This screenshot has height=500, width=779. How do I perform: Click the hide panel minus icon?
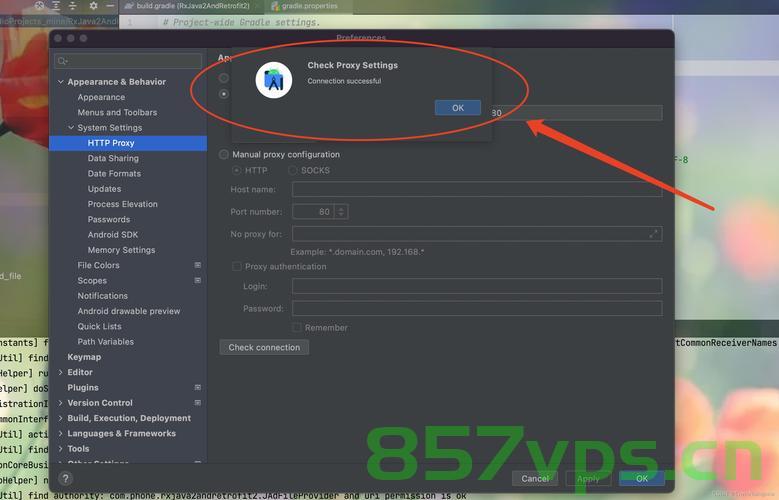tap(110, 5)
